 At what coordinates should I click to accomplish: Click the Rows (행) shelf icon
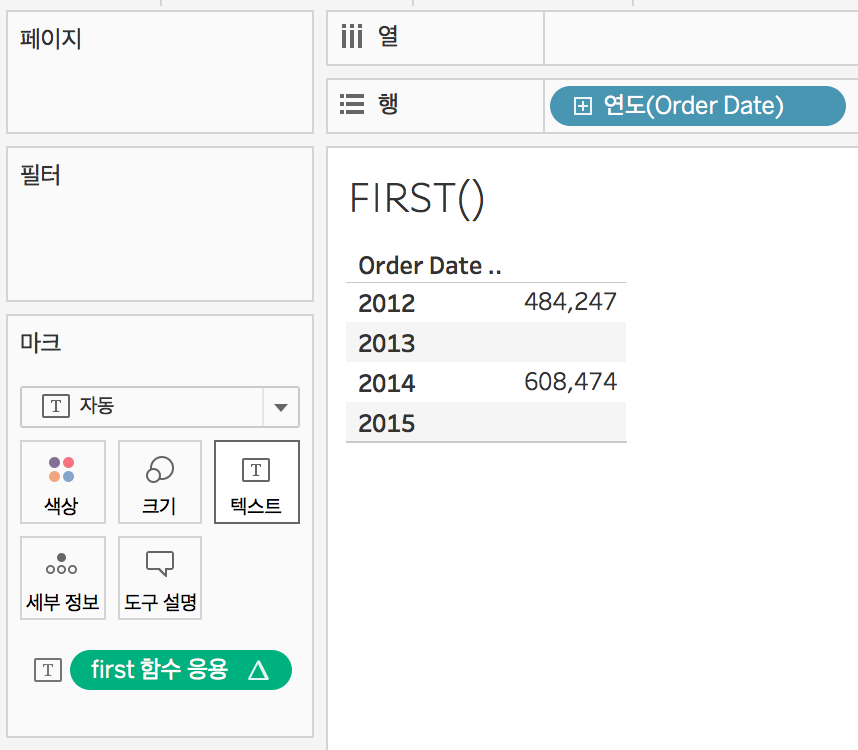[352, 104]
